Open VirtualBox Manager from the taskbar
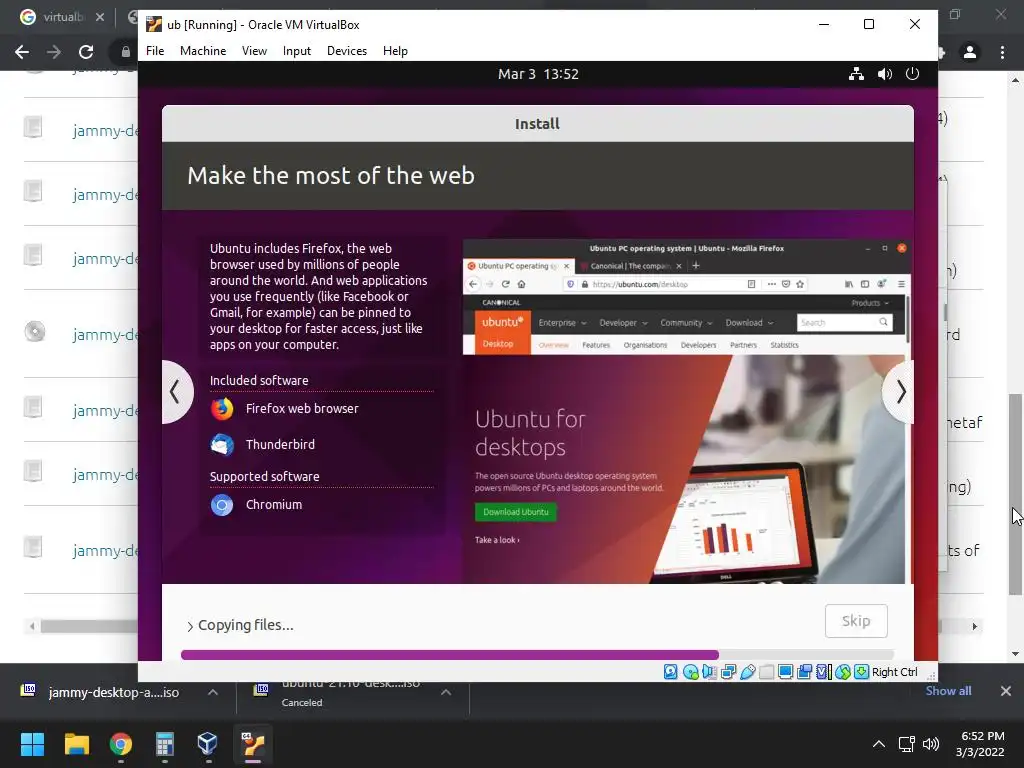This screenshot has width=1024, height=768. point(208,744)
